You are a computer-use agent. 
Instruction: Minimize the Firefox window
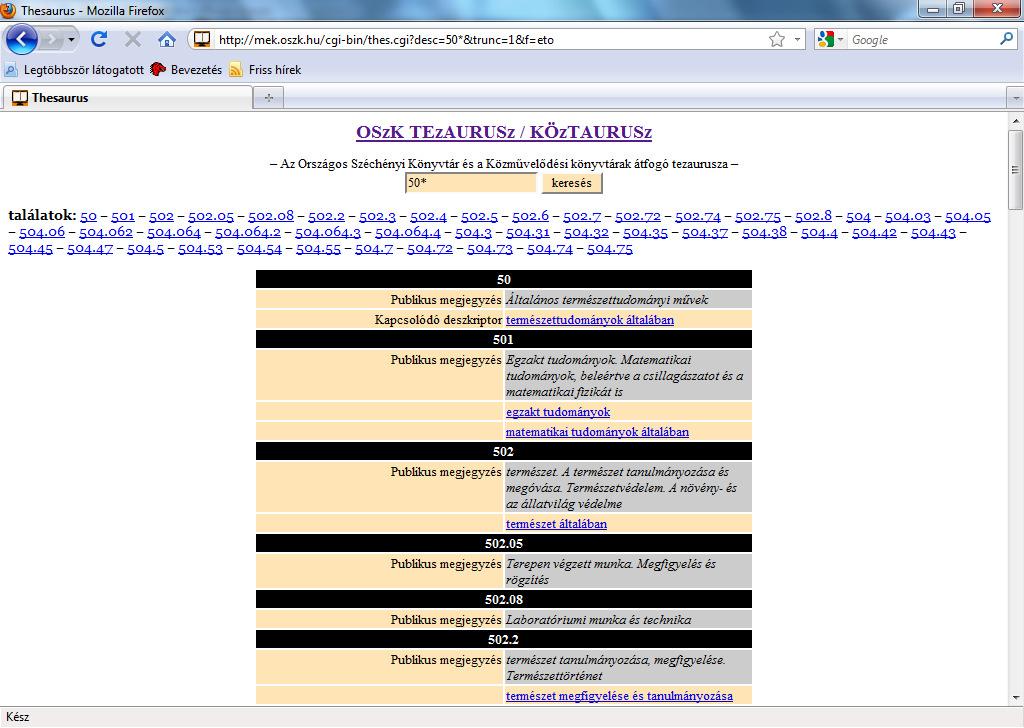tap(933, 8)
